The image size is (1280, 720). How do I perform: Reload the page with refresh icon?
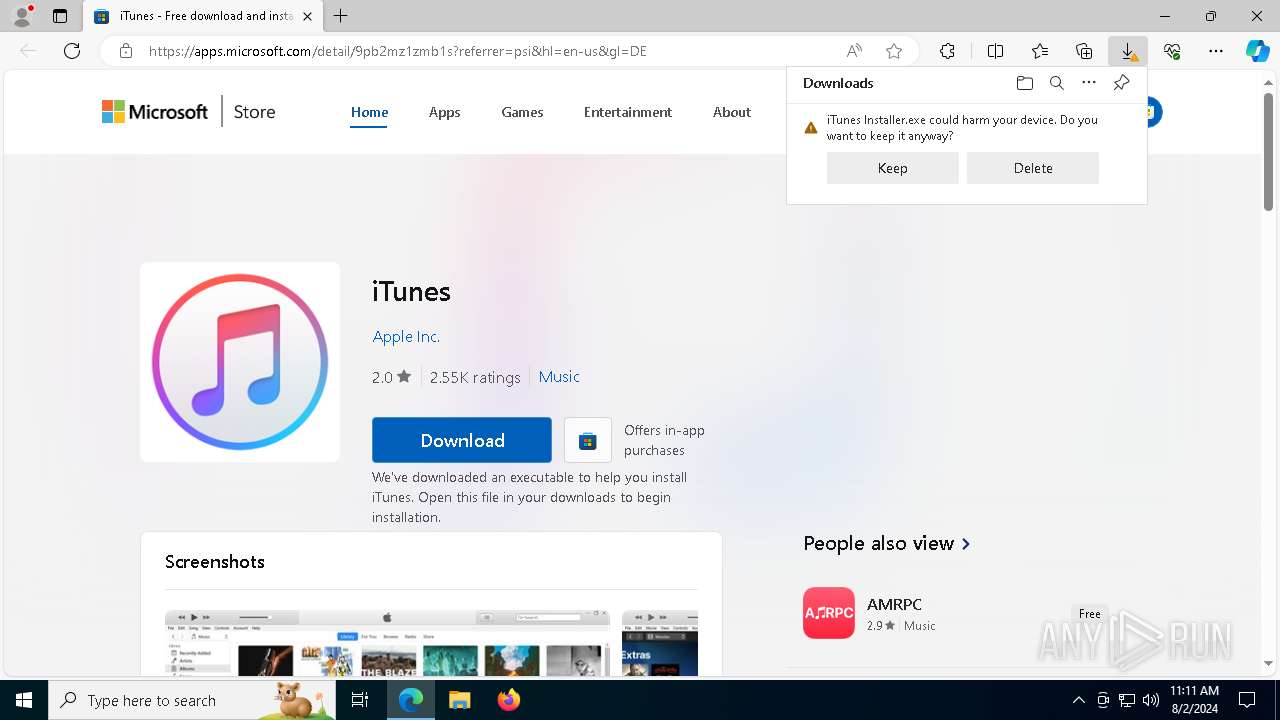pyautogui.click(x=72, y=51)
